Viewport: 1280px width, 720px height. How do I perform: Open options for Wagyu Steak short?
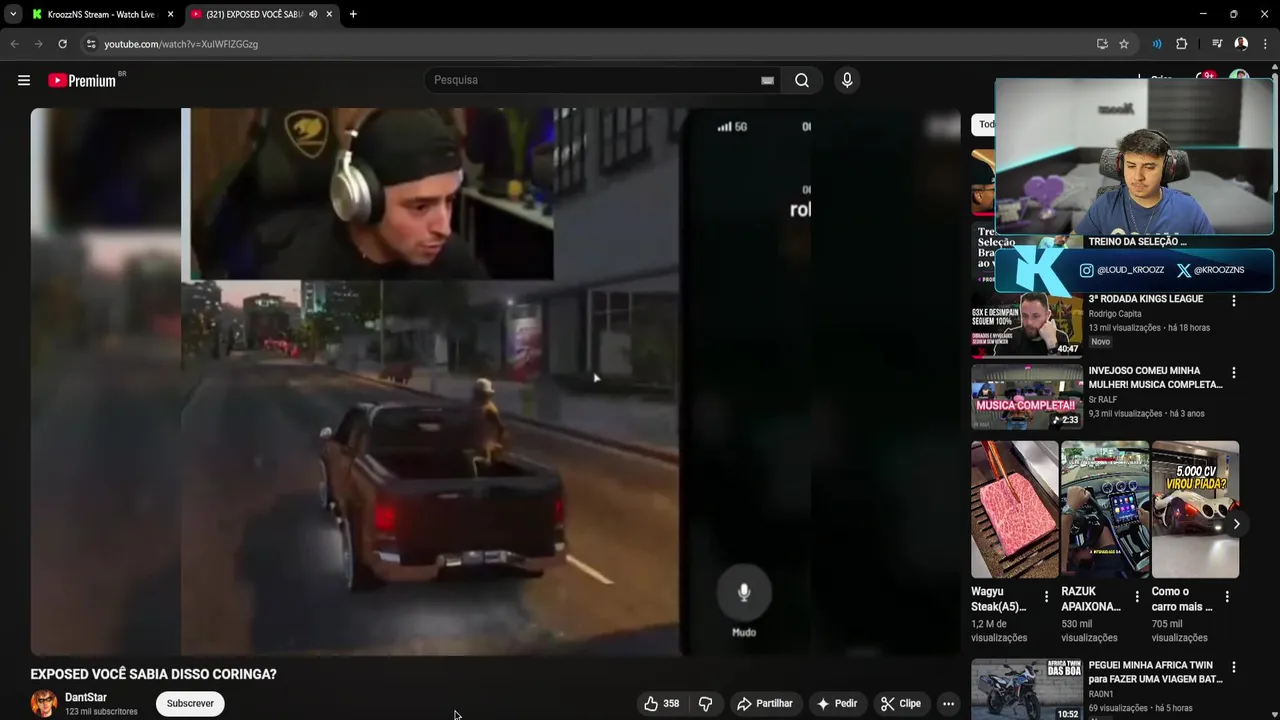pyautogui.click(x=1046, y=597)
